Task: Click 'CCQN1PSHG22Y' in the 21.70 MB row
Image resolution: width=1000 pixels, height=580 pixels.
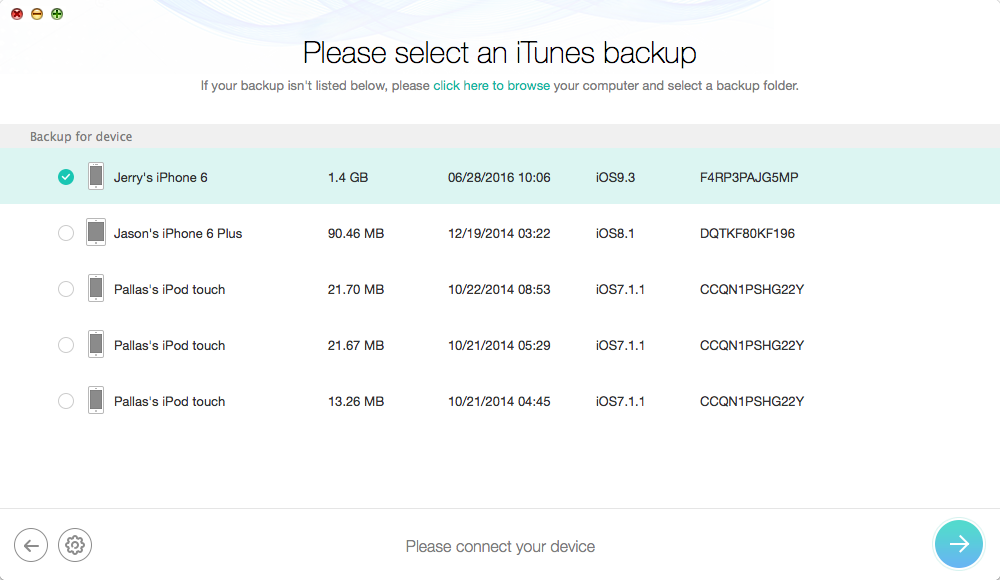Action: point(752,290)
